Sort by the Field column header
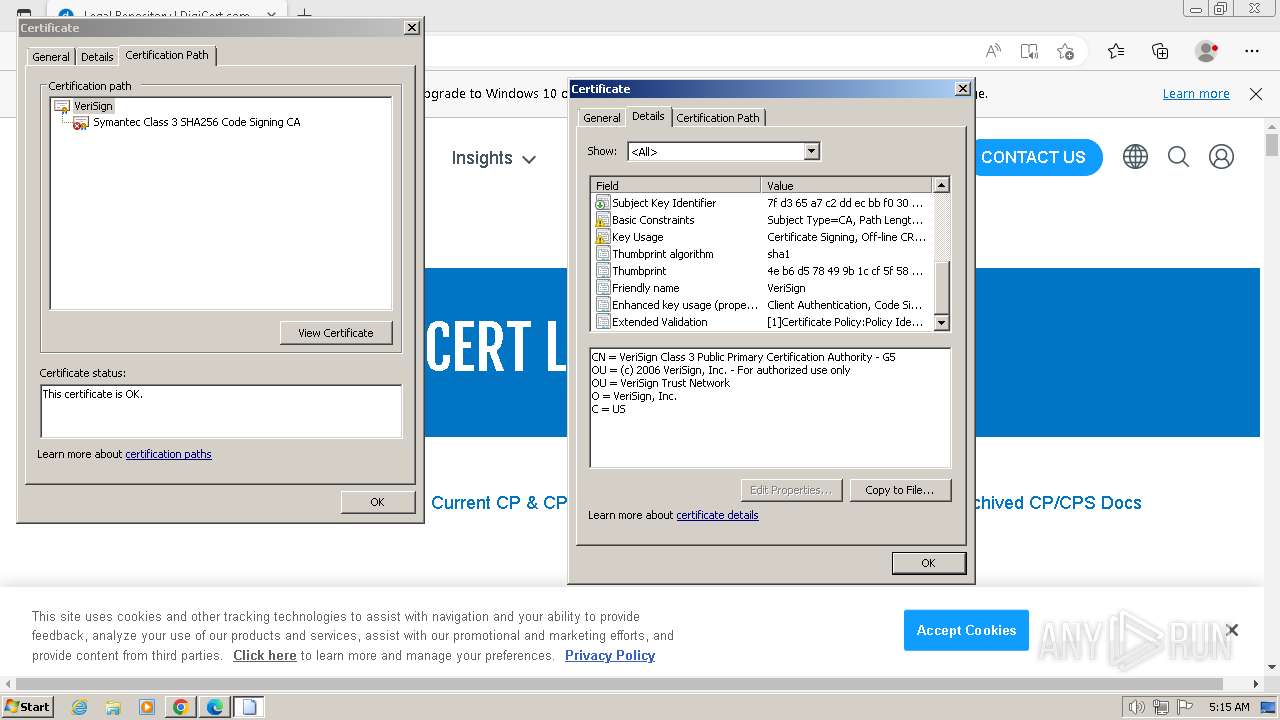This screenshot has height=720, width=1280. [x=675, y=185]
